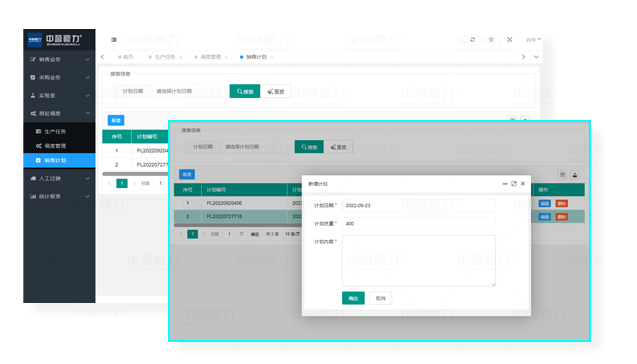The height and width of the screenshot is (364, 637).
Task: Close the 生产任务 tab with its x icon
Action: point(180,57)
